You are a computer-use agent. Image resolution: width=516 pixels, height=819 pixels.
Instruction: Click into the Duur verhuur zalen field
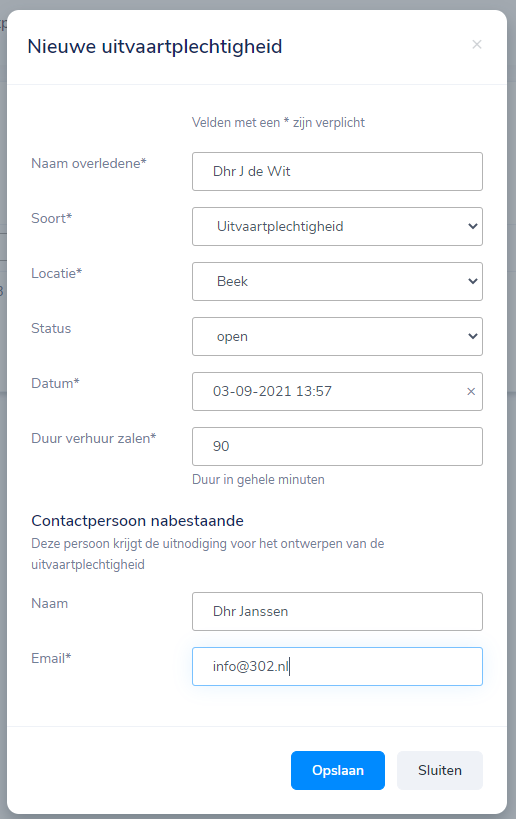[x=337, y=447]
